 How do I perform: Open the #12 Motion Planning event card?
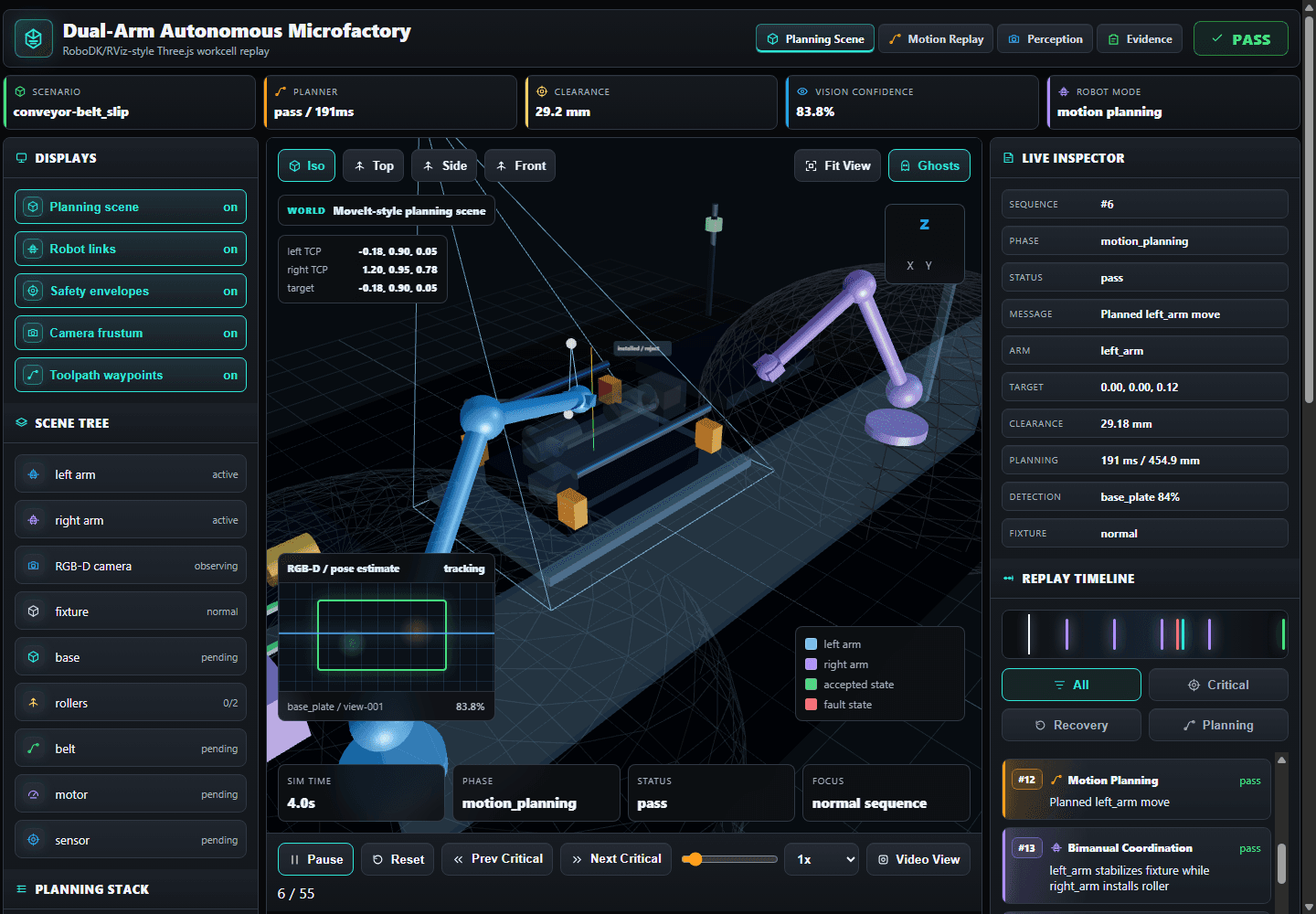[1136, 790]
